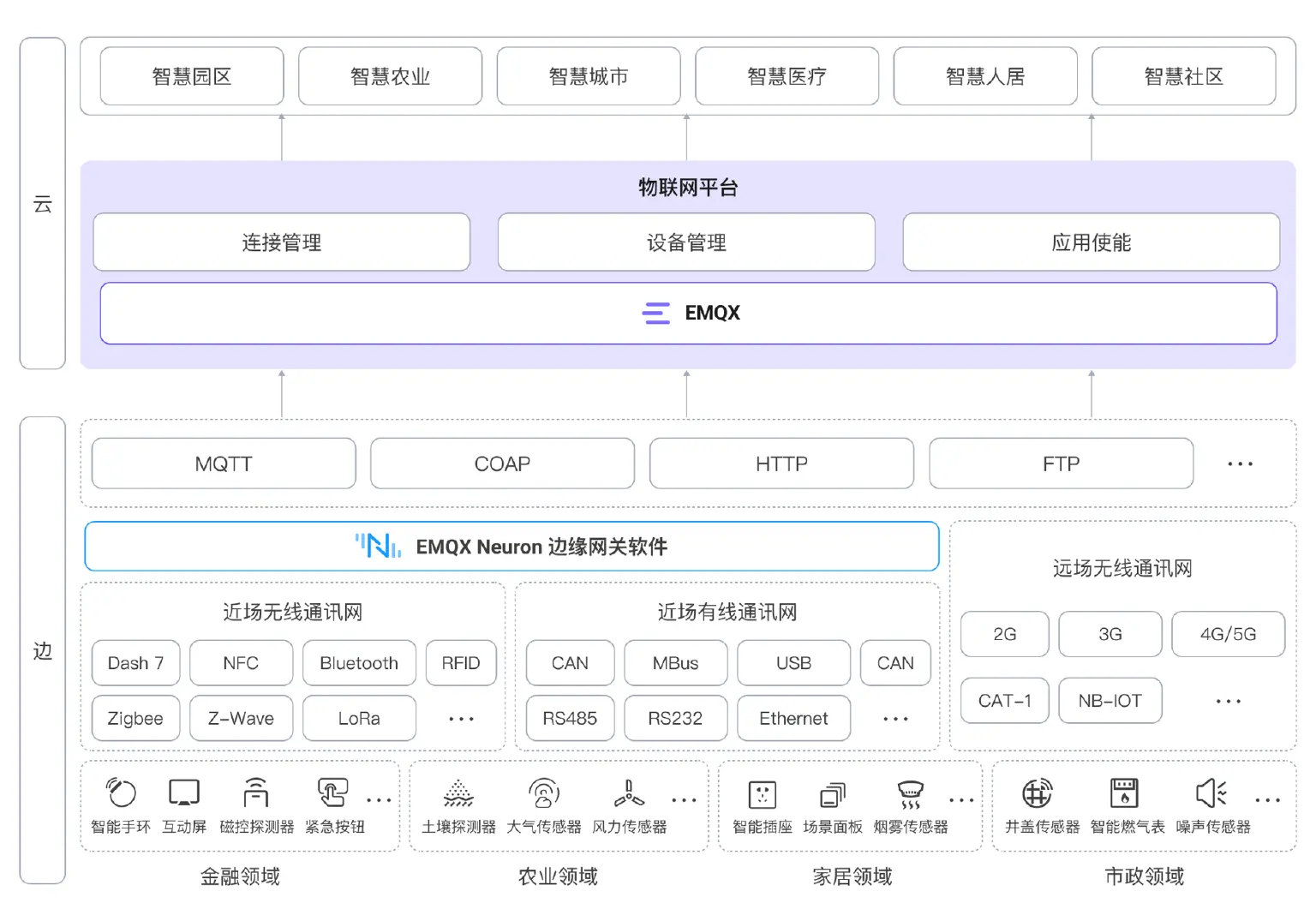The height and width of the screenshot is (909, 1316).
Task: Select the 设备管理 block
Action: point(686,242)
